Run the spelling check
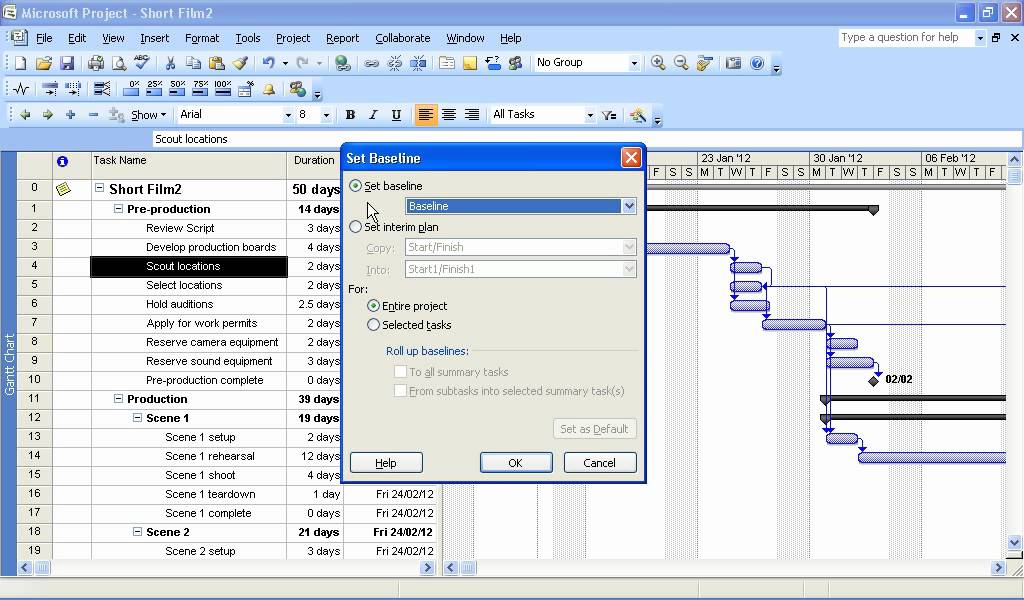The height and width of the screenshot is (600, 1024). [x=142, y=63]
